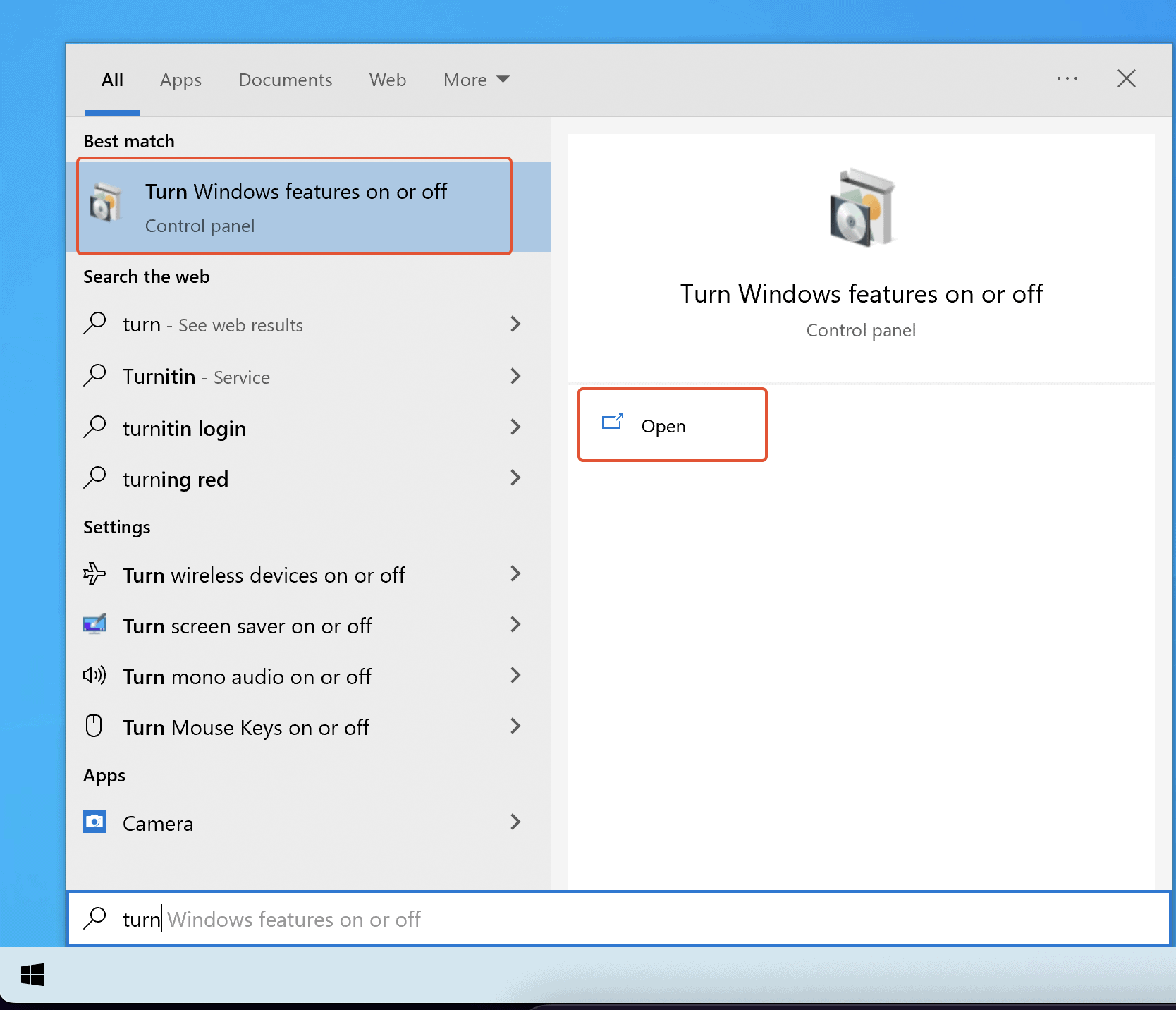Switch to the Web tab

388,80
